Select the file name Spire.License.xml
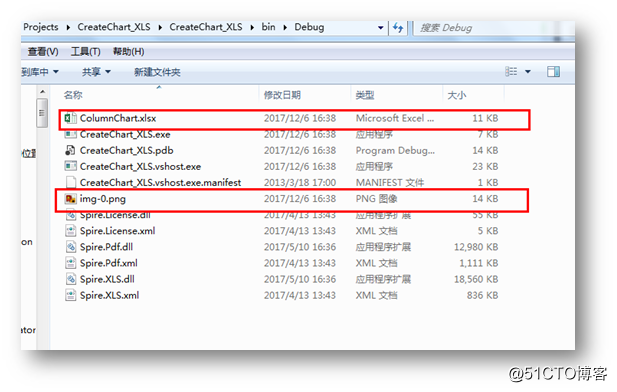The height and width of the screenshot is (392, 617). [x=118, y=231]
